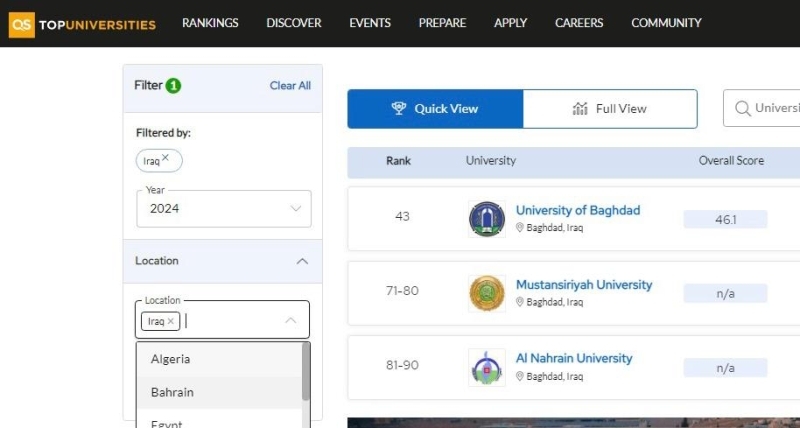Click the University of Baghdad logo
Screen dimensions: 800x428
[487, 219]
